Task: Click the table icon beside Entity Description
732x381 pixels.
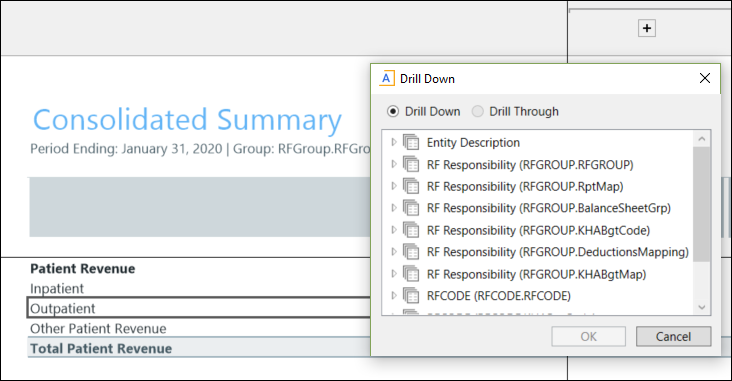Action: 411,142
